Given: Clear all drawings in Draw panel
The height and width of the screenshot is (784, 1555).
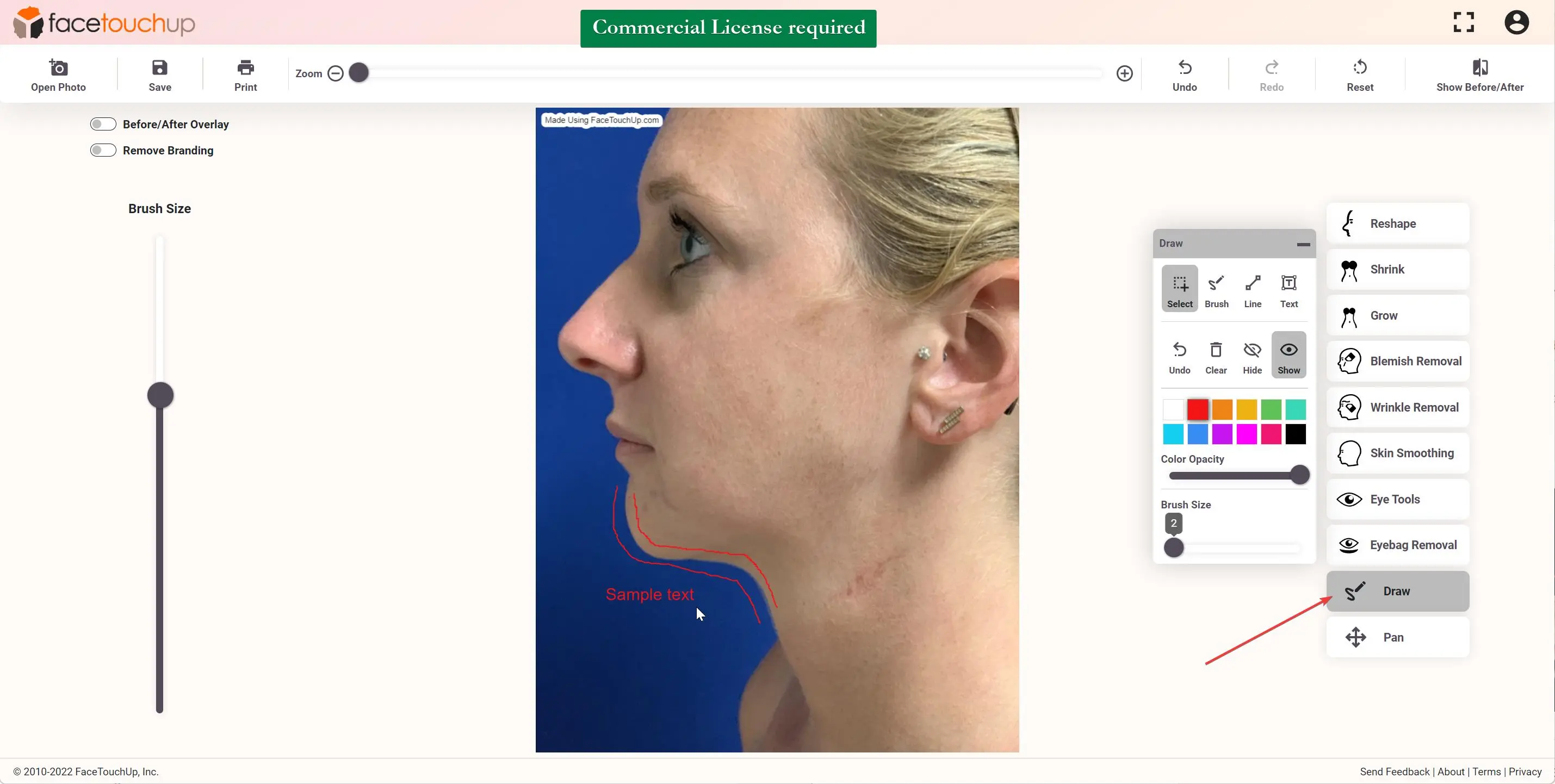Looking at the screenshot, I should click(1215, 356).
